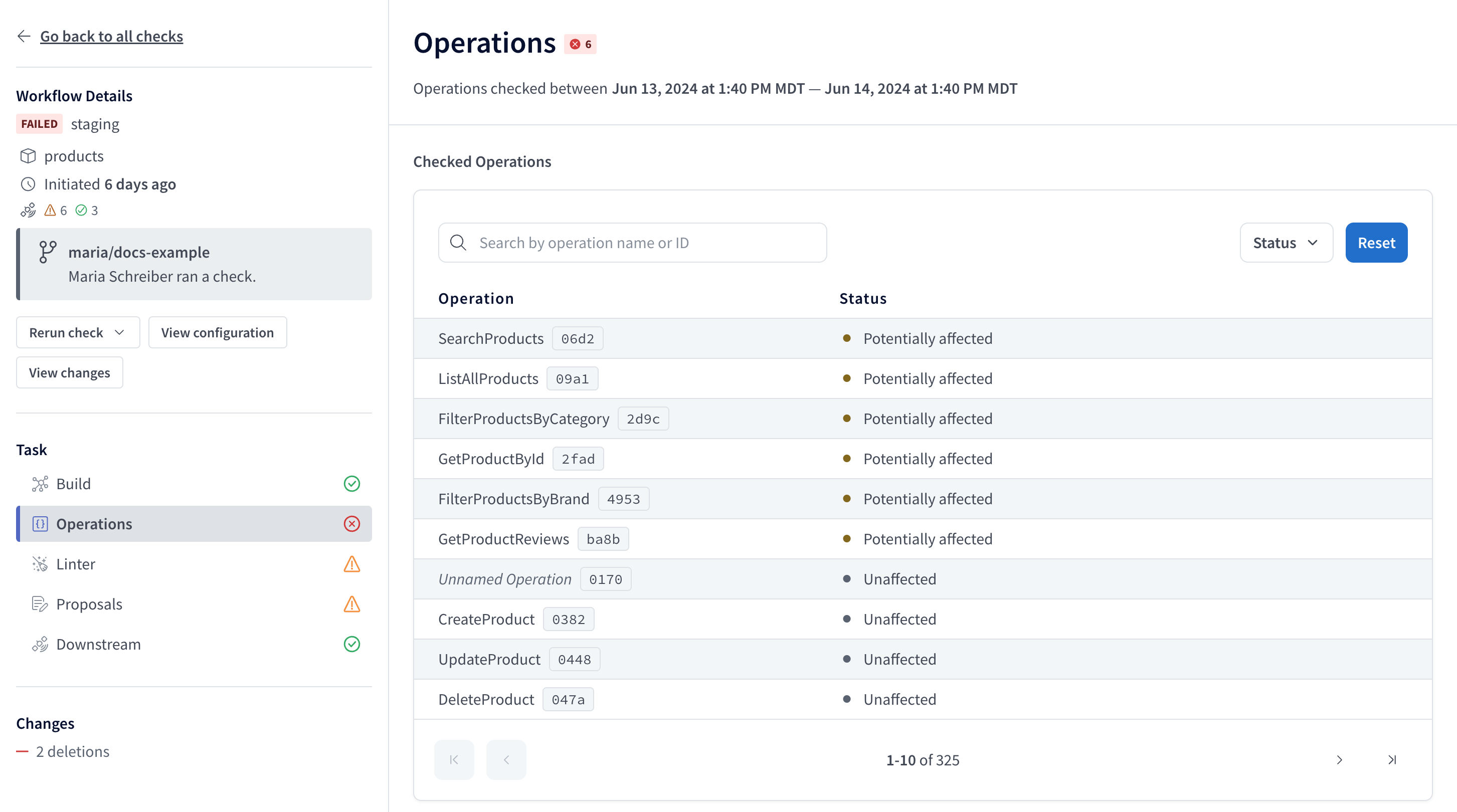Screen dimensions: 1457x812
Task: Open the GetProductById operation
Action: coord(923,459)
